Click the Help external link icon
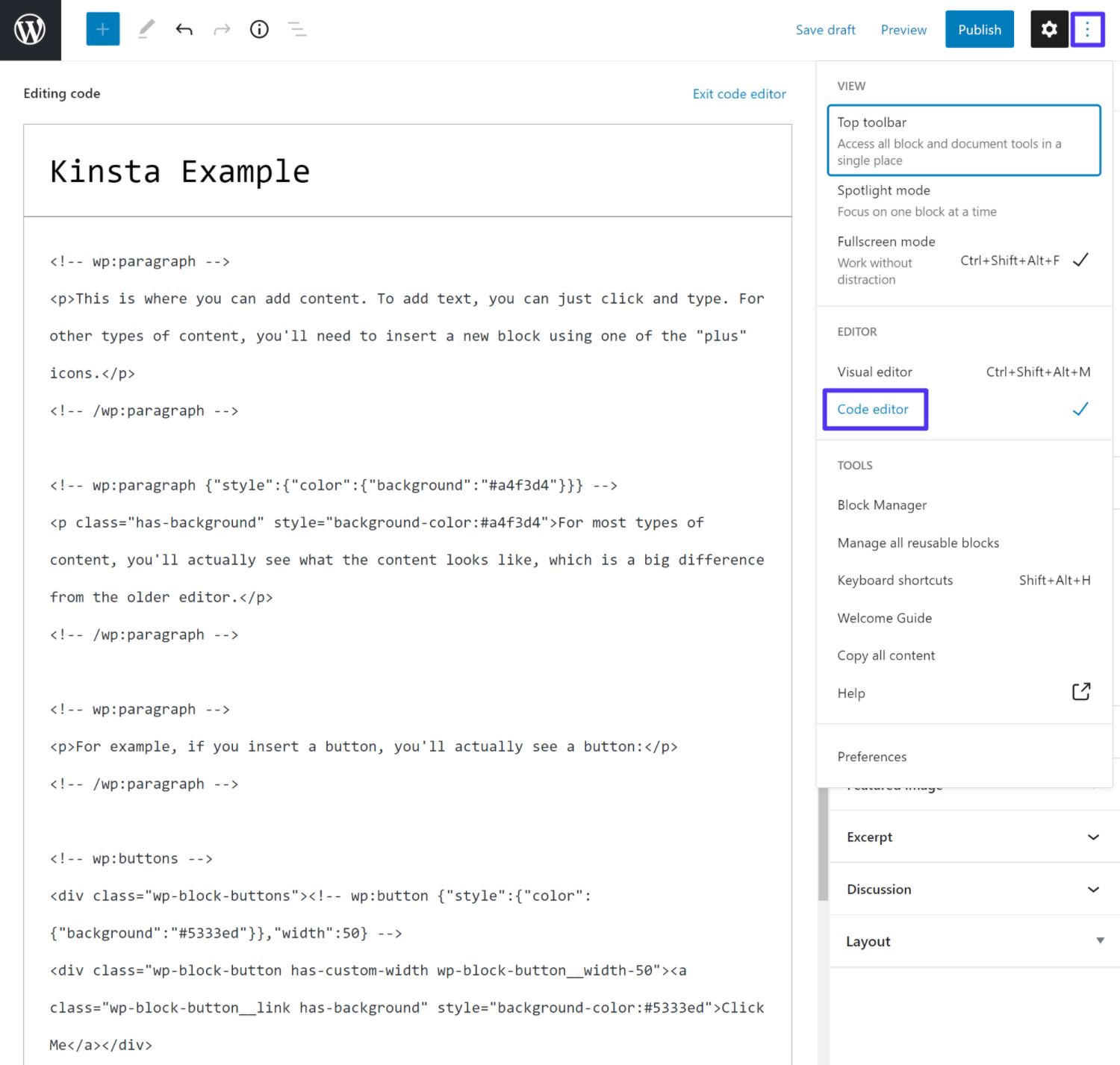The image size is (1120, 1065). pos(1080,691)
